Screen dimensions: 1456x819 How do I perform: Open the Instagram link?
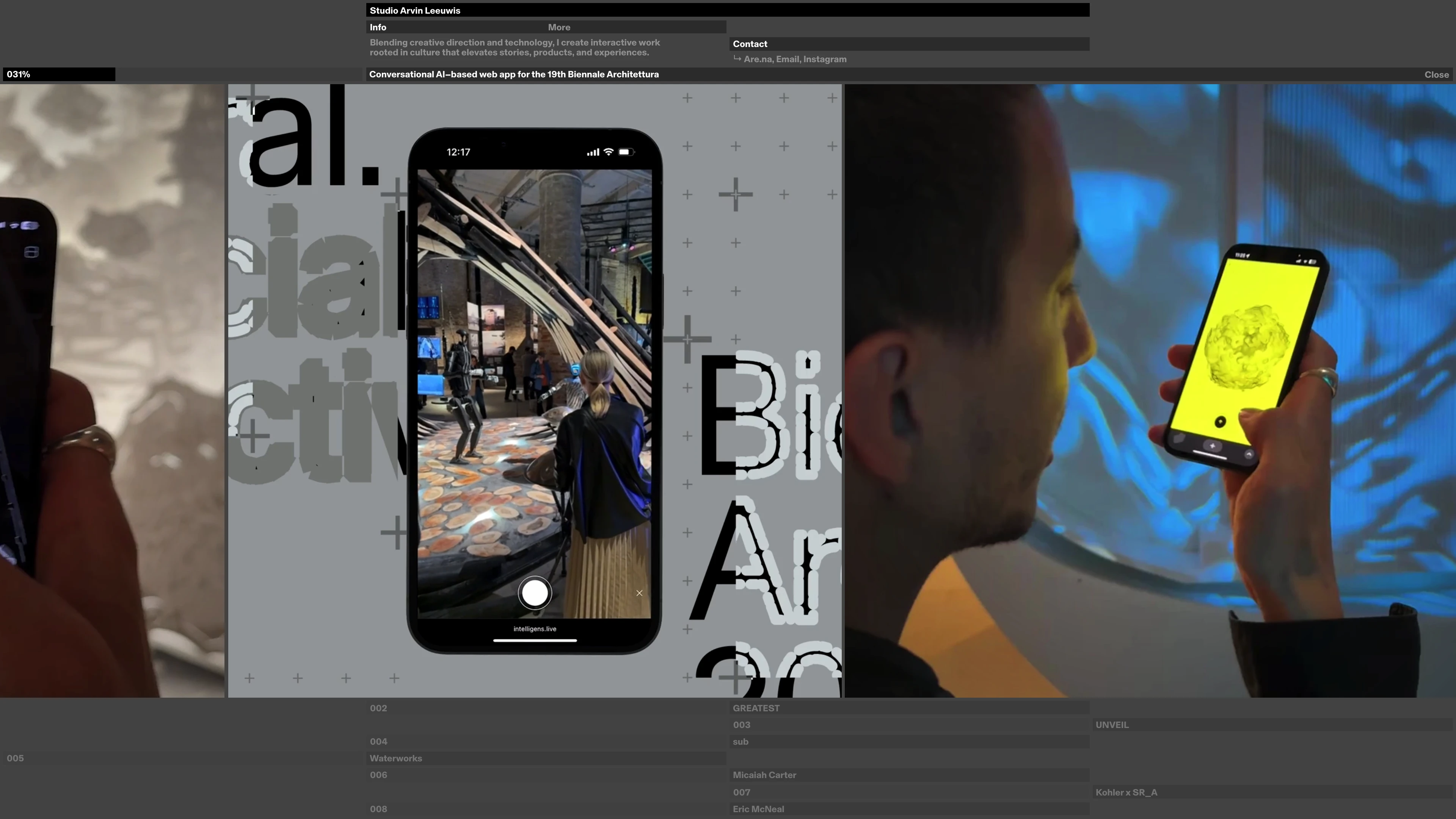click(825, 60)
